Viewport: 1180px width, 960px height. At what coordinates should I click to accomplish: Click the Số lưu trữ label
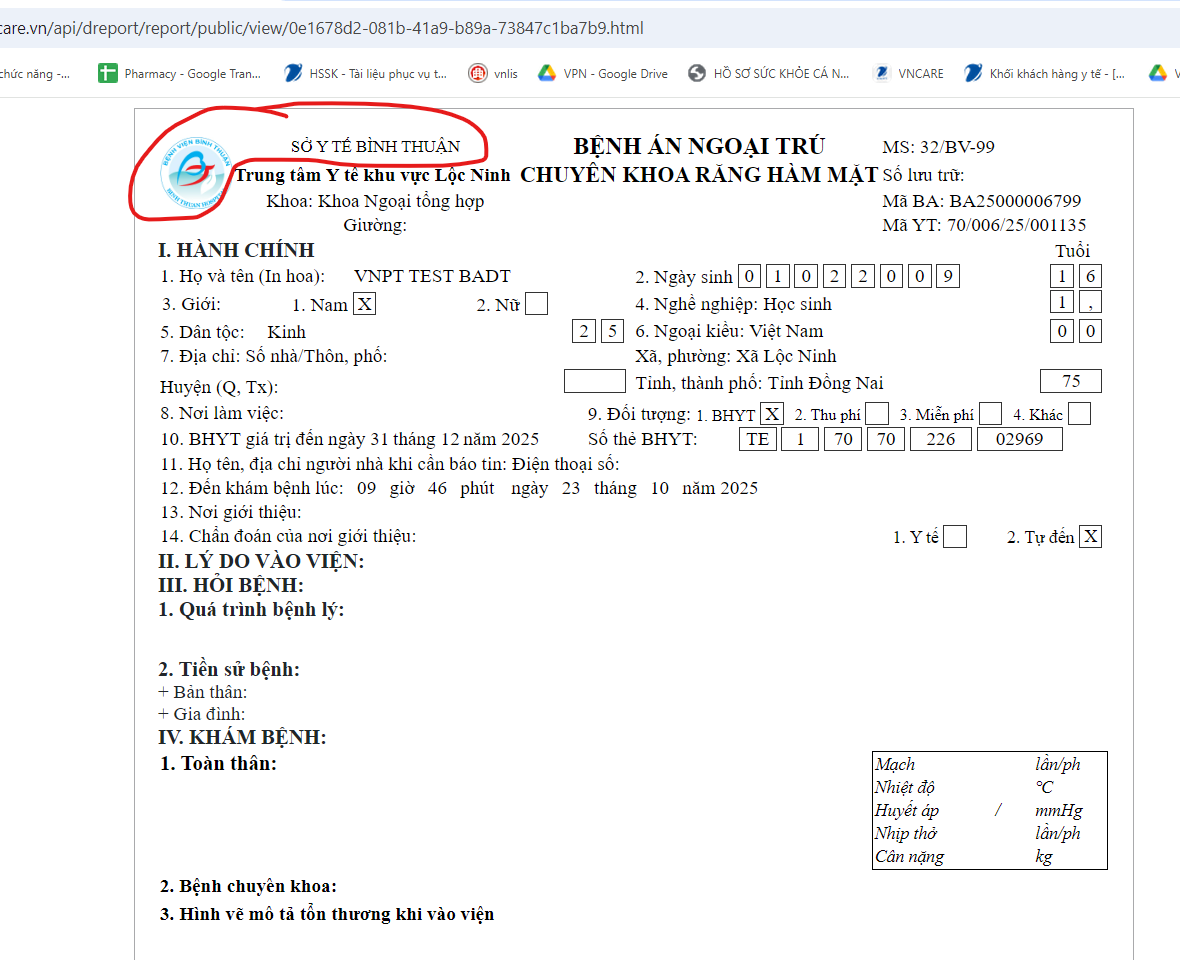(x=923, y=175)
